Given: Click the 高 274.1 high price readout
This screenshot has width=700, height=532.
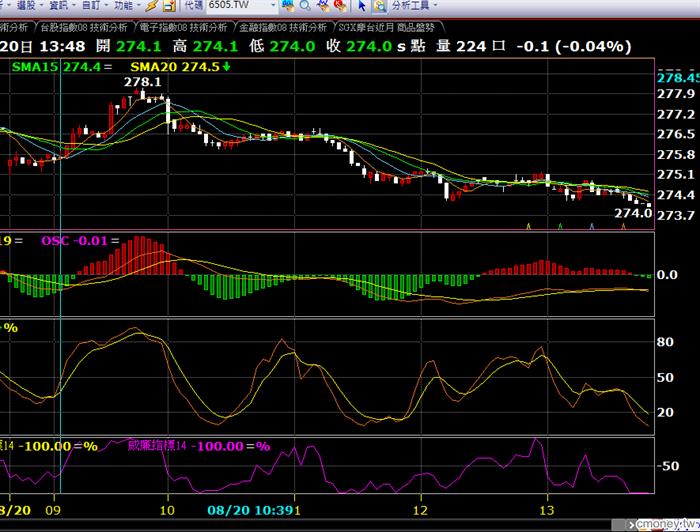Looking at the screenshot, I should tap(205, 46).
